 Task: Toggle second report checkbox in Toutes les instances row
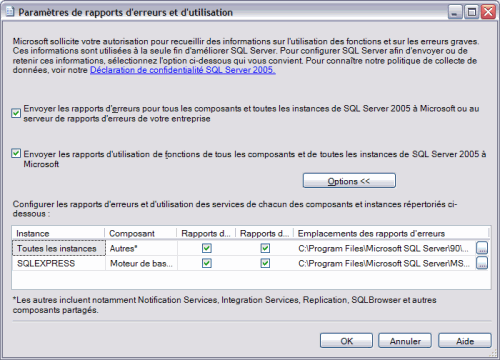click(265, 248)
